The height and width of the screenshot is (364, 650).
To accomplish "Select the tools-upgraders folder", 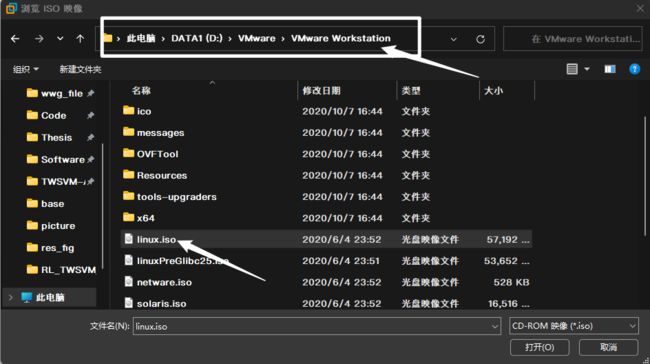I will click(x=326, y=197).
